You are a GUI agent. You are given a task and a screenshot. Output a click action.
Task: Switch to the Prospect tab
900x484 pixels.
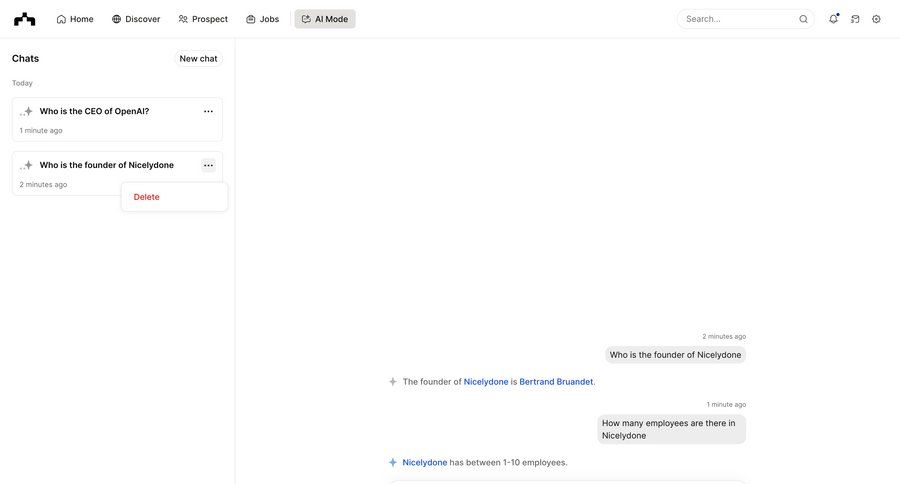tap(203, 19)
